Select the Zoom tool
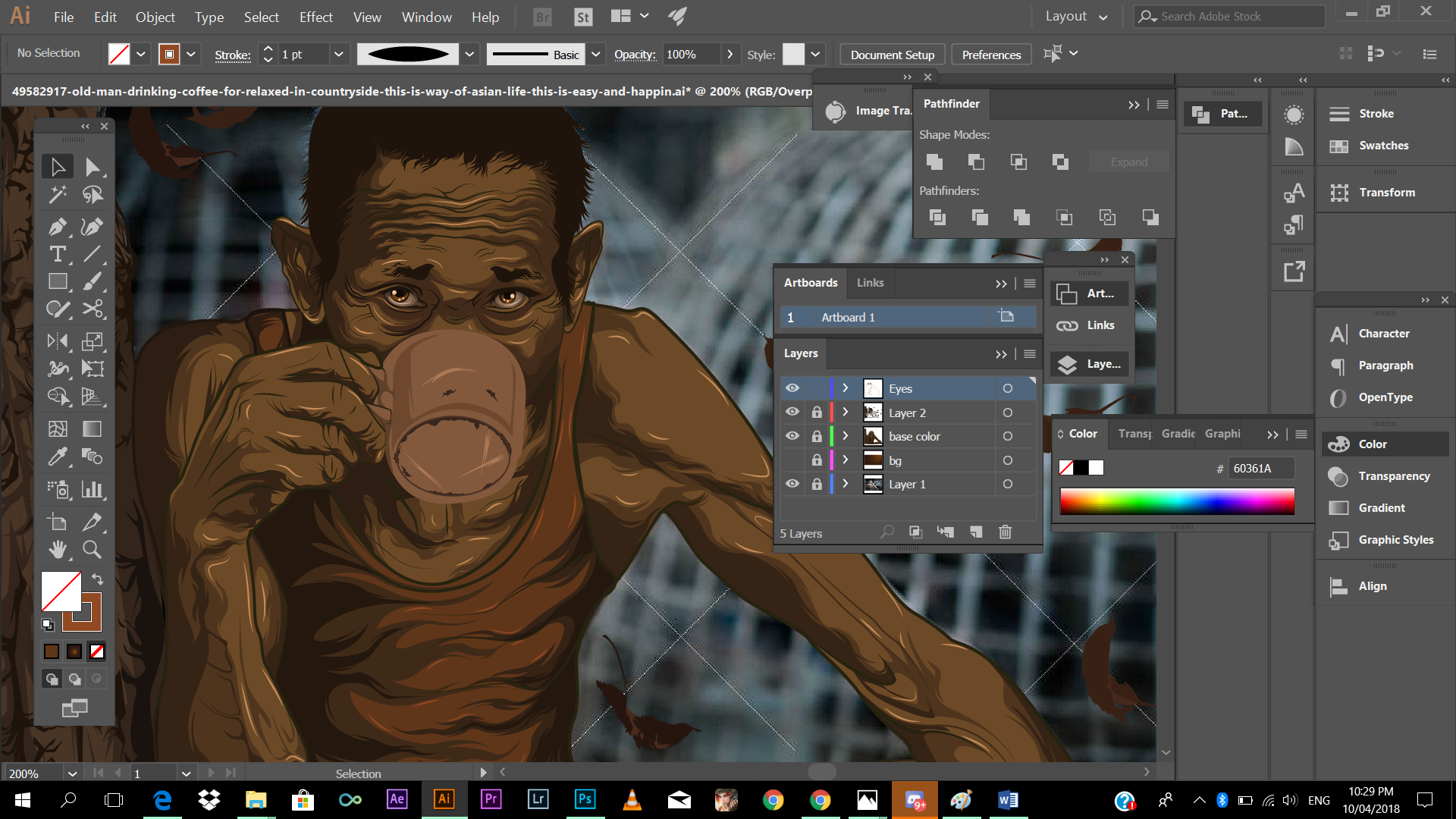This screenshot has width=1456, height=819. (x=93, y=549)
